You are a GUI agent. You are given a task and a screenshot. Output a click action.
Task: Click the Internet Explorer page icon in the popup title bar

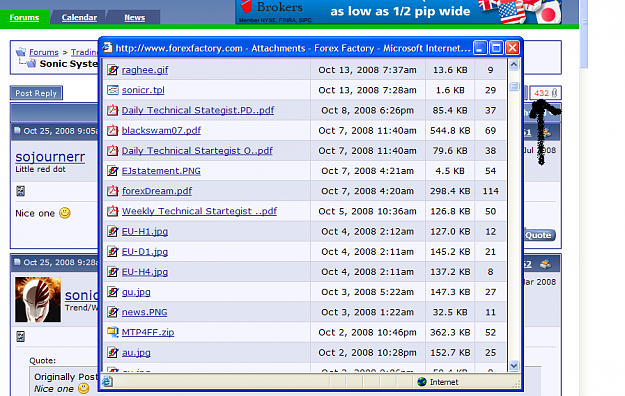[107, 48]
